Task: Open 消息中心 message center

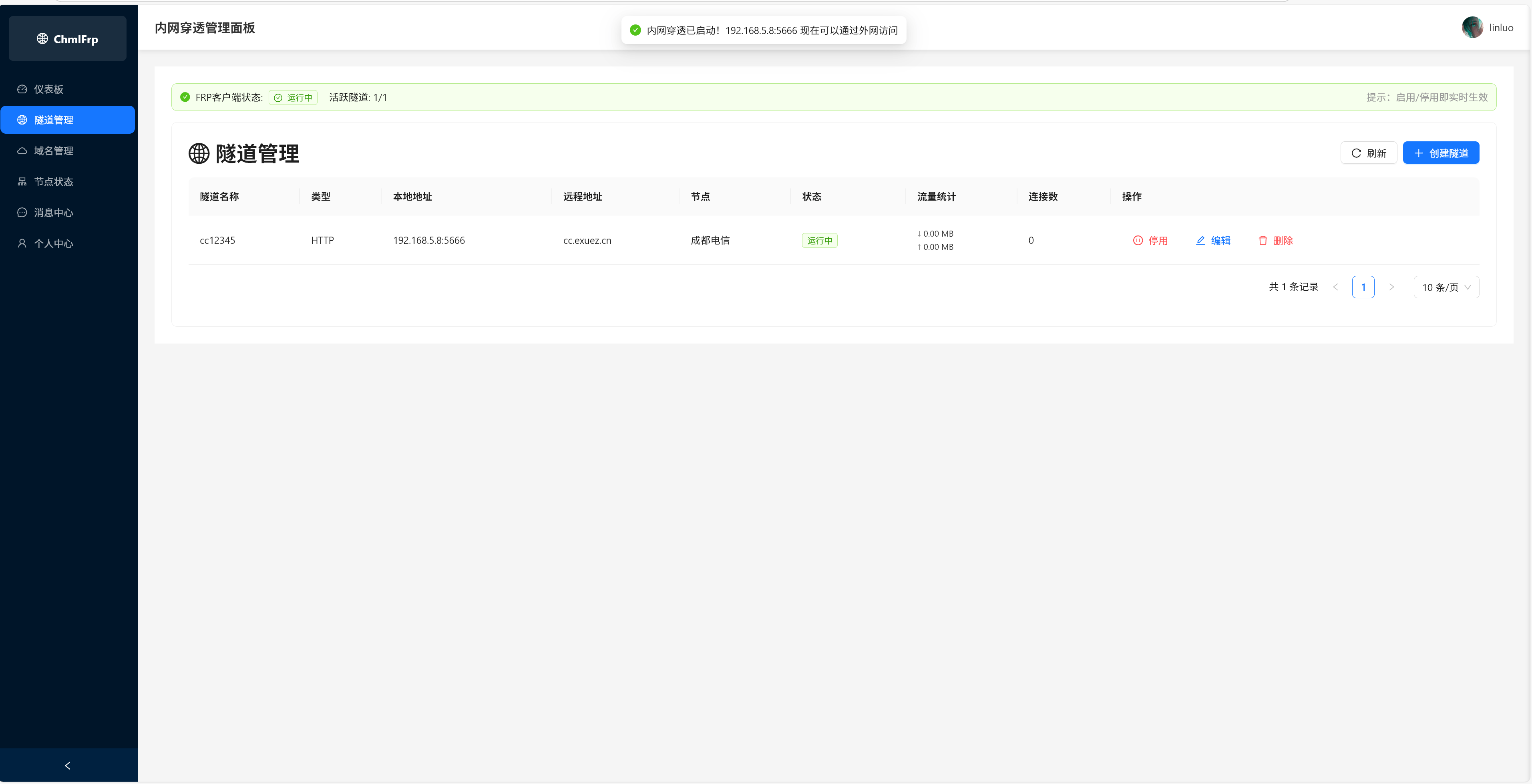Action: coord(53,212)
